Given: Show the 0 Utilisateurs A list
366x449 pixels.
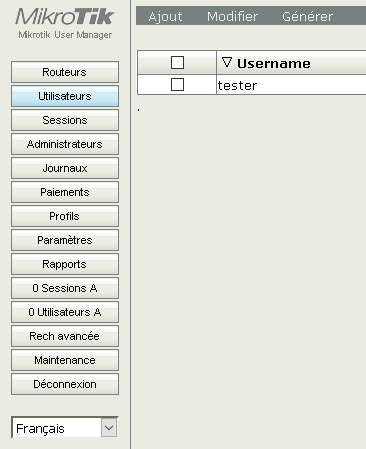Looking at the screenshot, I should (x=65, y=312).
